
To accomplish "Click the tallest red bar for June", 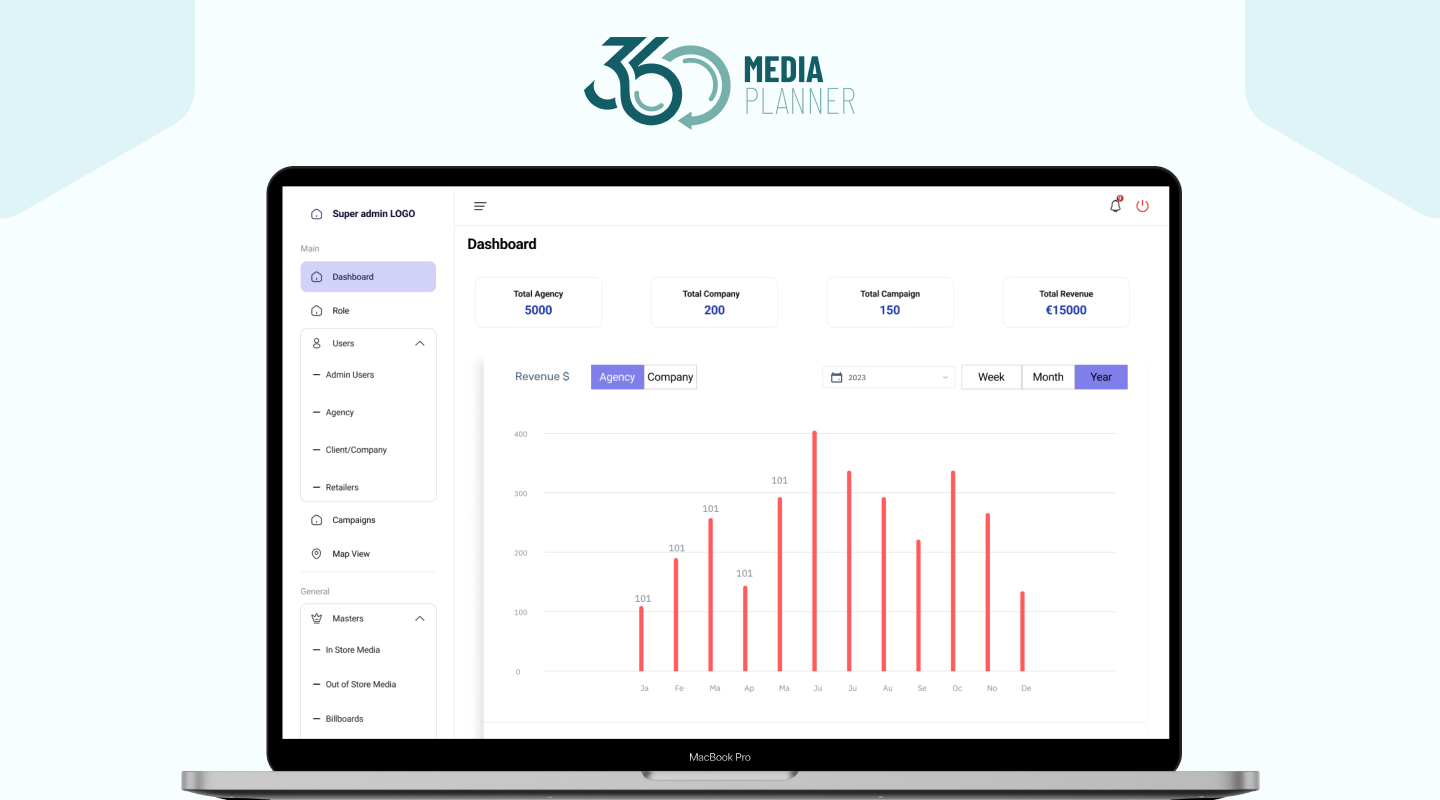I will pos(814,550).
